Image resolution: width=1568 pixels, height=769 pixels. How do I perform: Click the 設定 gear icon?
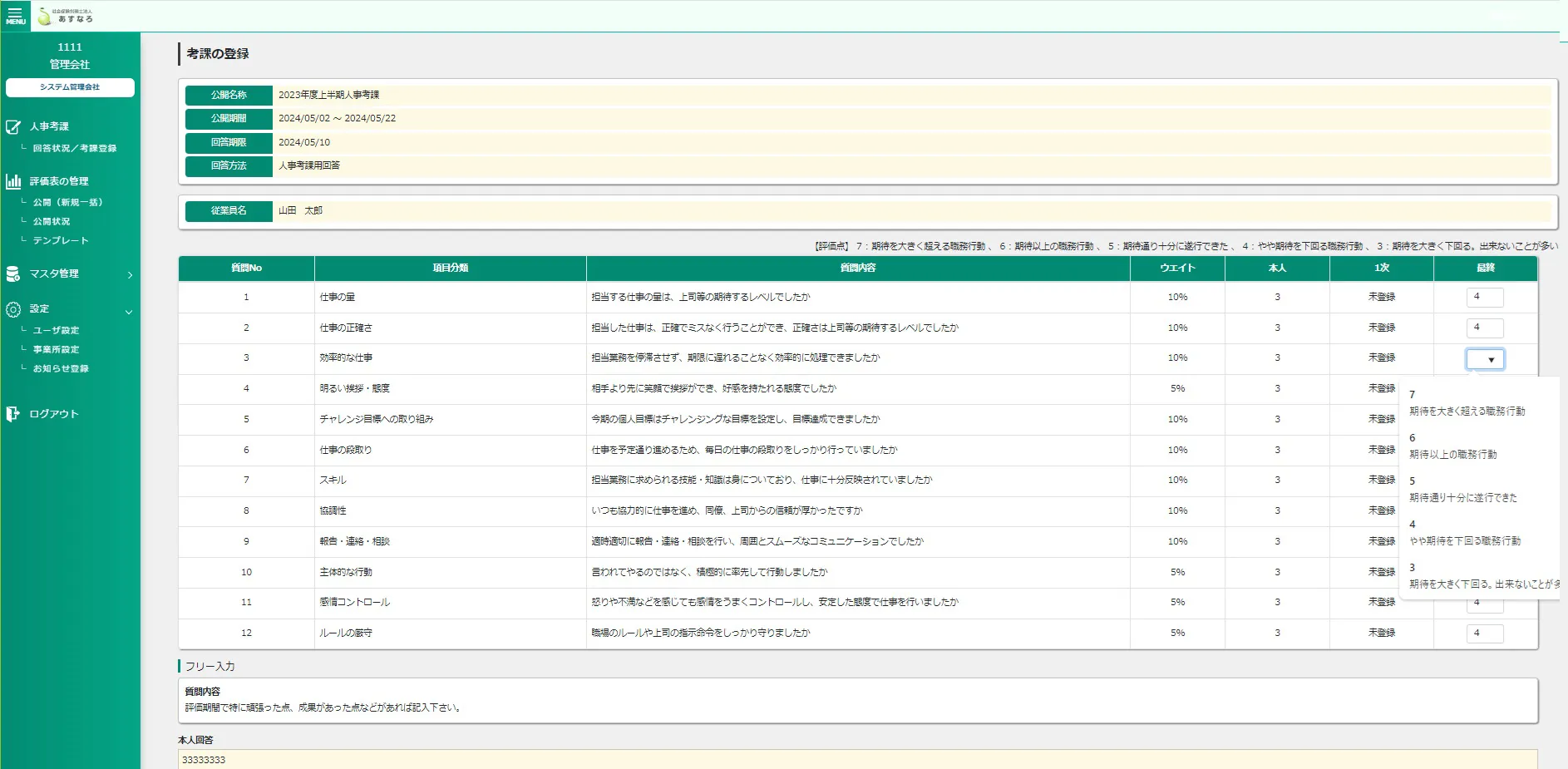[13, 309]
